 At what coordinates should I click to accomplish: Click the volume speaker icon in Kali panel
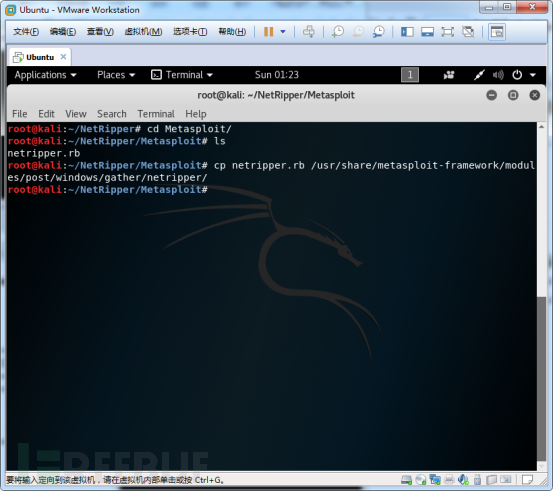(x=498, y=75)
